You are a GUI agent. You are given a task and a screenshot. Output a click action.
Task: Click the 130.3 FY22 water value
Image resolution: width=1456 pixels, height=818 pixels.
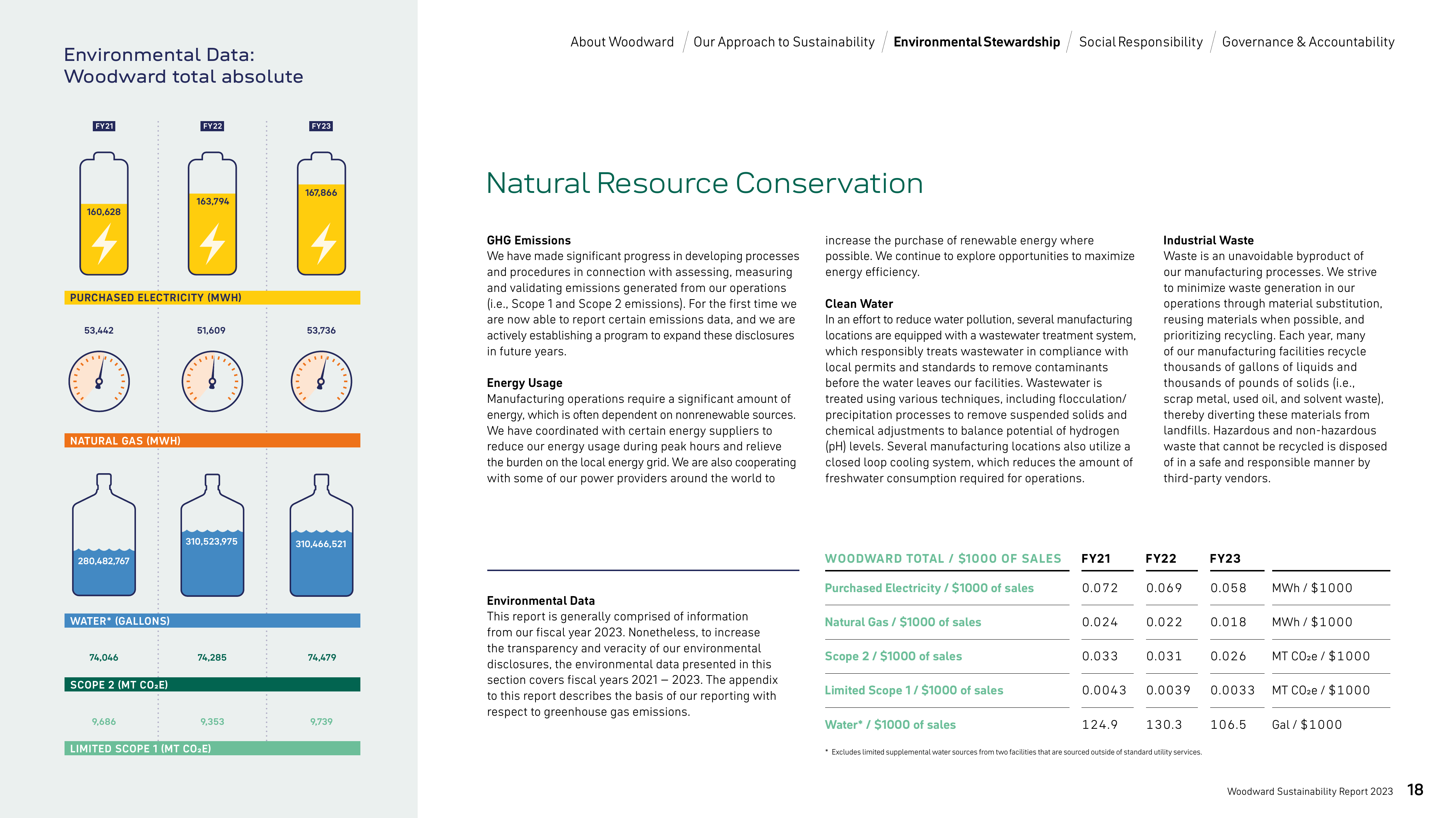tap(1164, 725)
